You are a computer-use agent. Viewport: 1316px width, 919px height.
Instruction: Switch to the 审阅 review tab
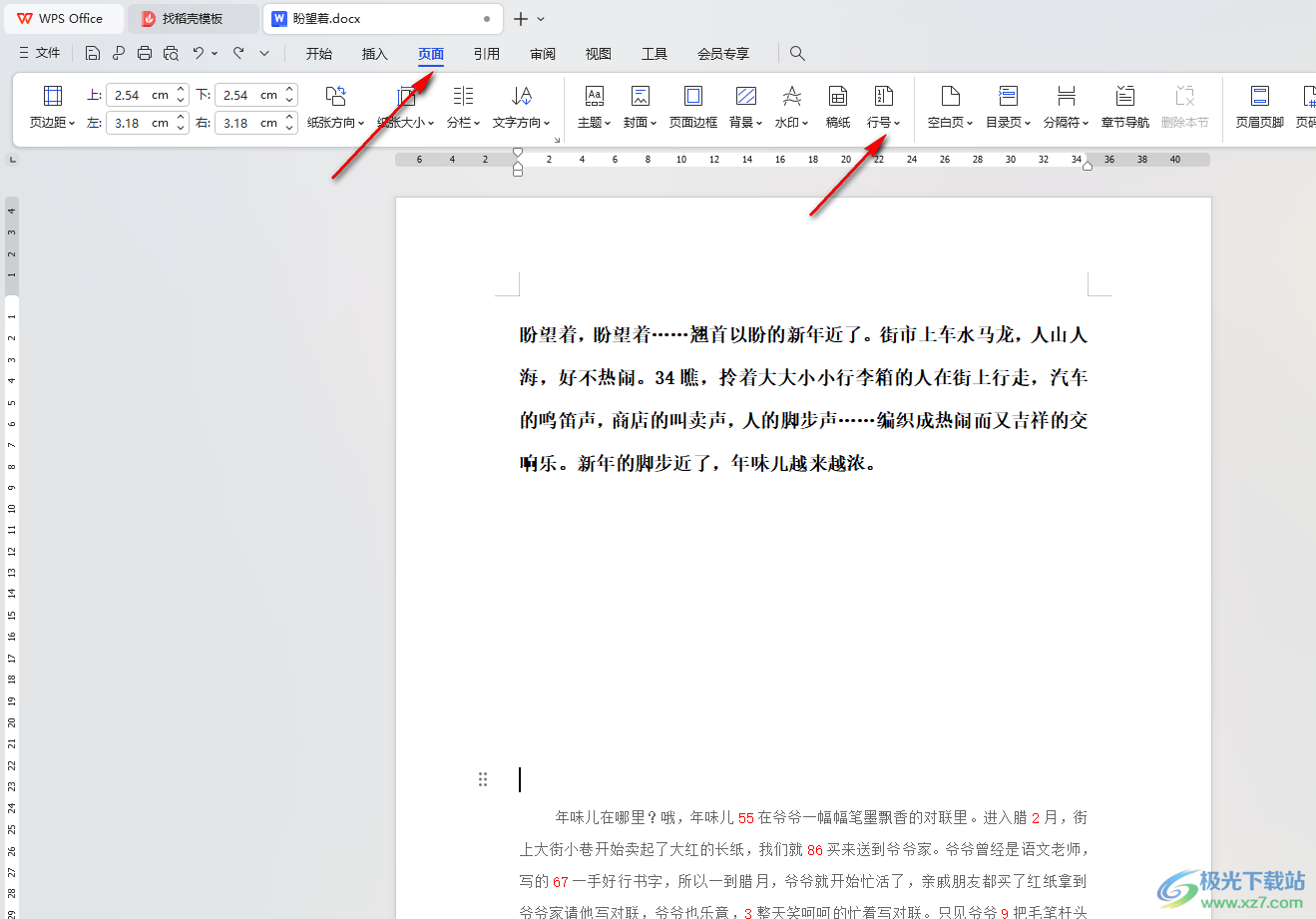[543, 54]
